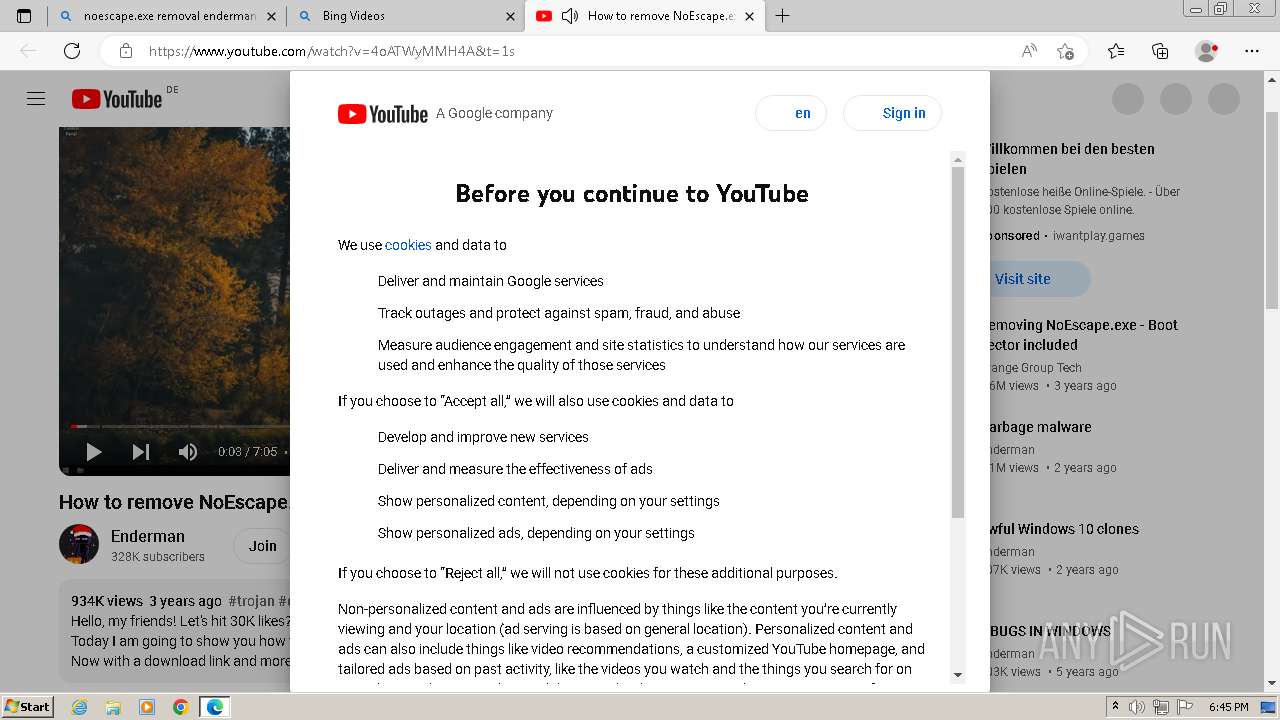Image resolution: width=1280 pixels, height=720 pixels.
Task: Open the Enderman channel avatar
Action: tap(79, 544)
